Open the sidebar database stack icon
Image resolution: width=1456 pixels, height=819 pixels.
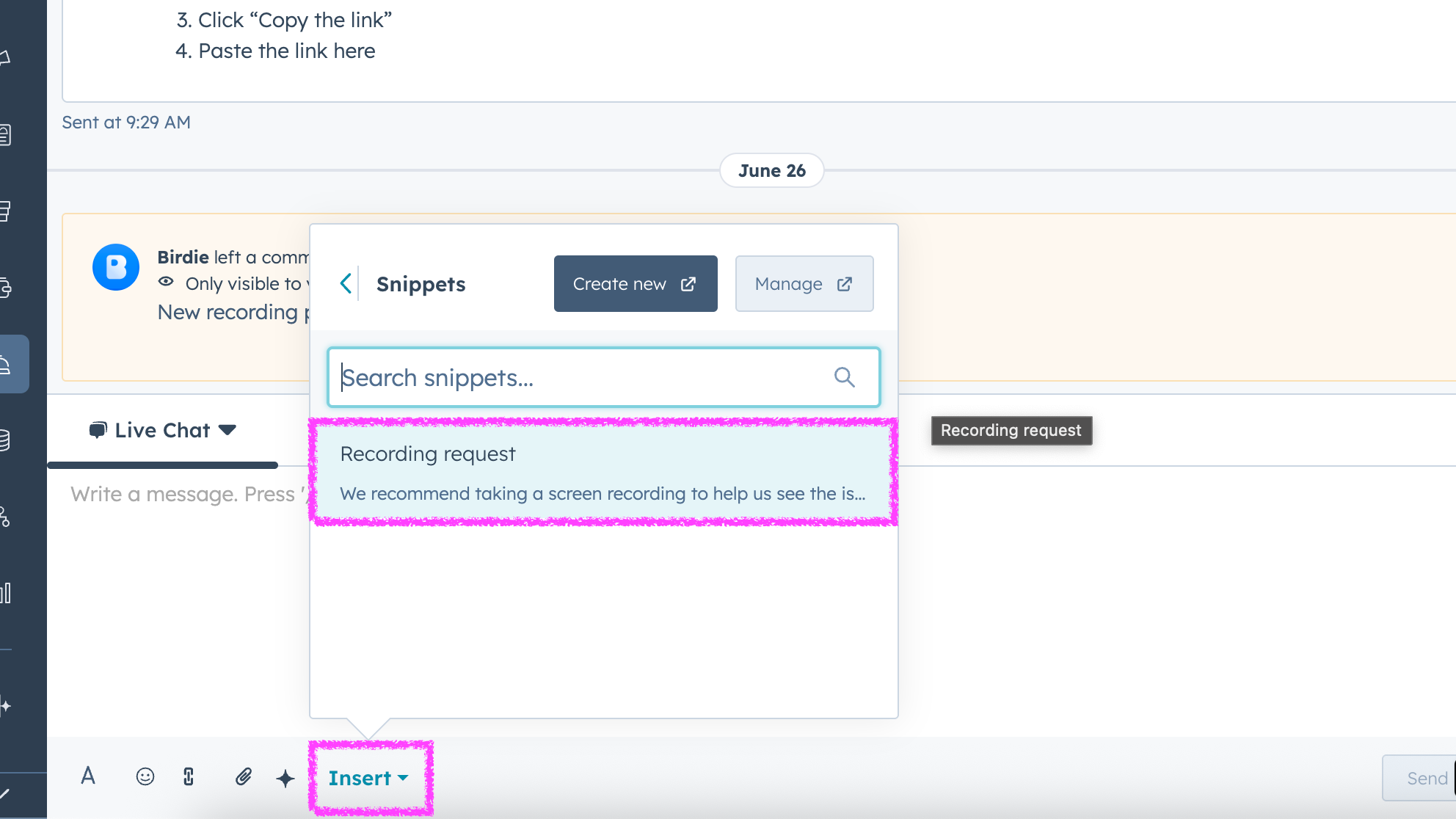point(4,440)
